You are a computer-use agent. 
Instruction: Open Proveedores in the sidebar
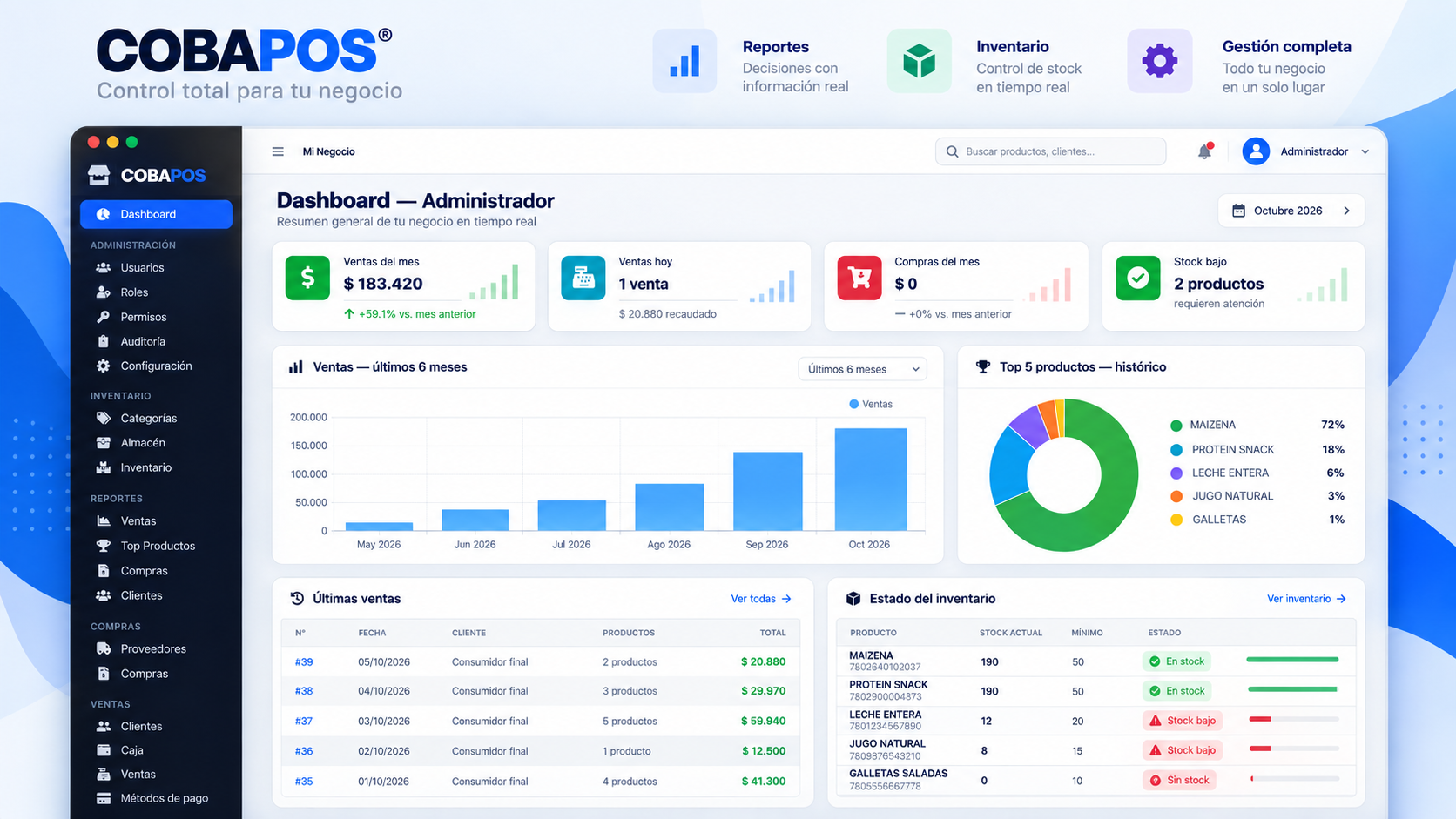(153, 648)
